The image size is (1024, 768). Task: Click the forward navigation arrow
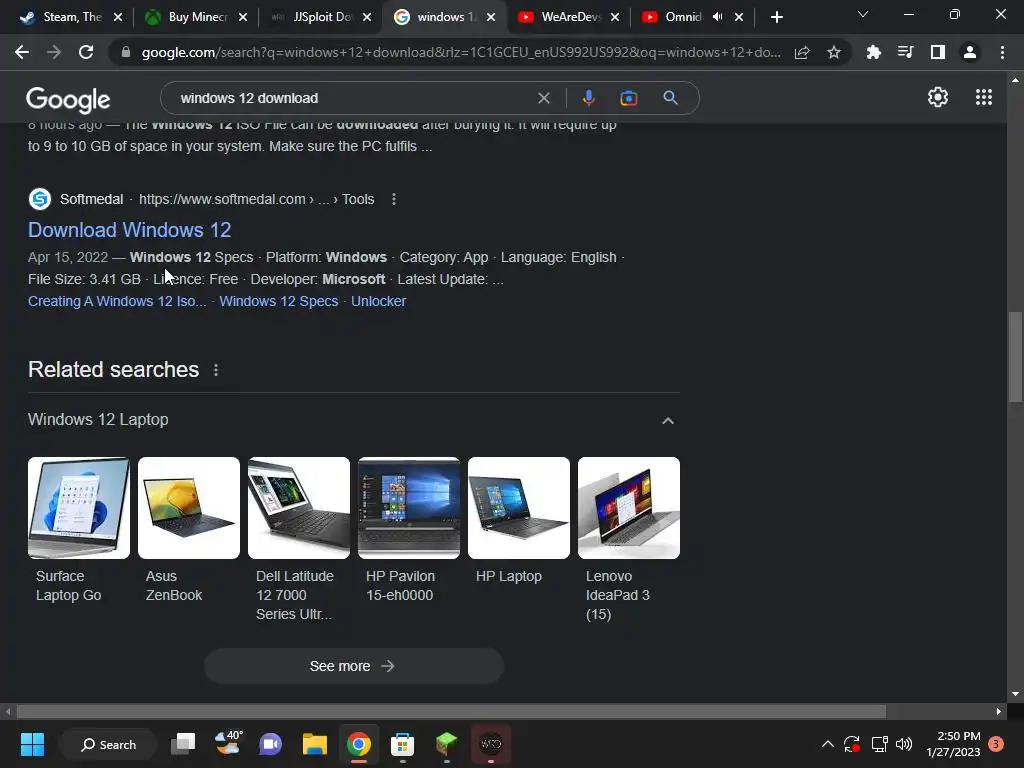[54, 52]
